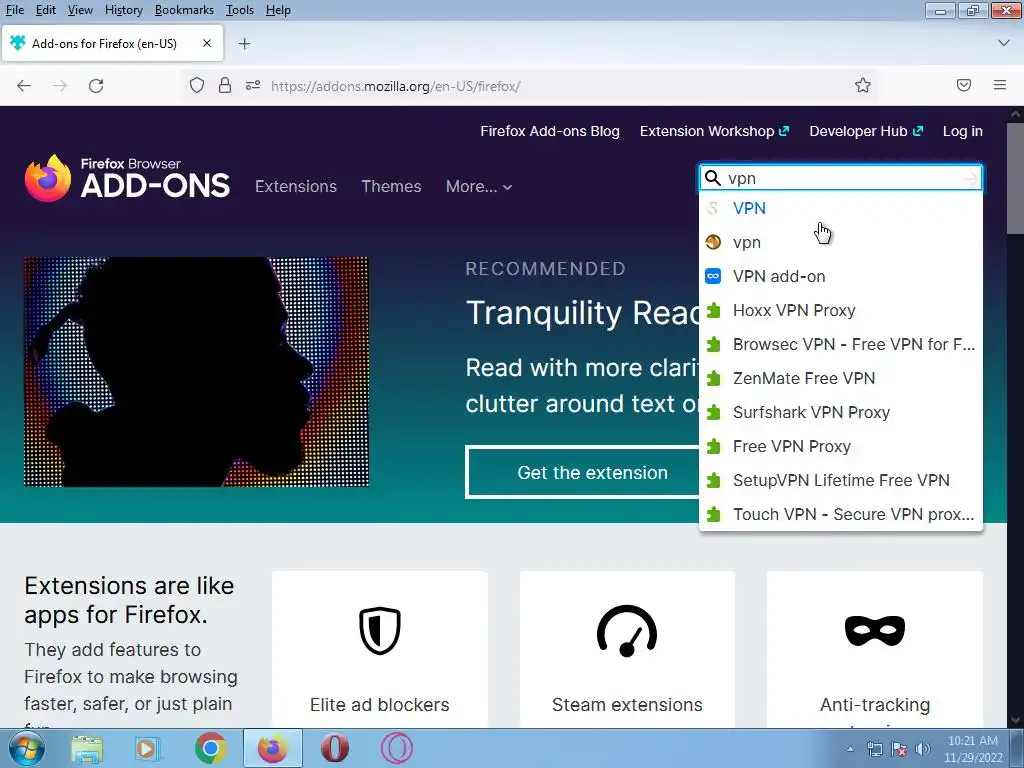
Task: Open the View menu
Action: 80,10
